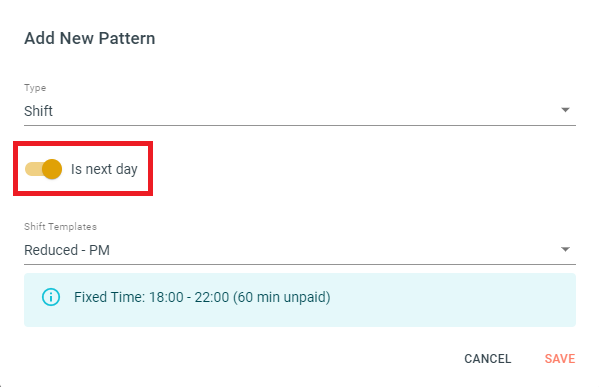The height and width of the screenshot is (387, 599).
Task: Click the selected "Reduced - PM" template value
Action: pos(67,250)
